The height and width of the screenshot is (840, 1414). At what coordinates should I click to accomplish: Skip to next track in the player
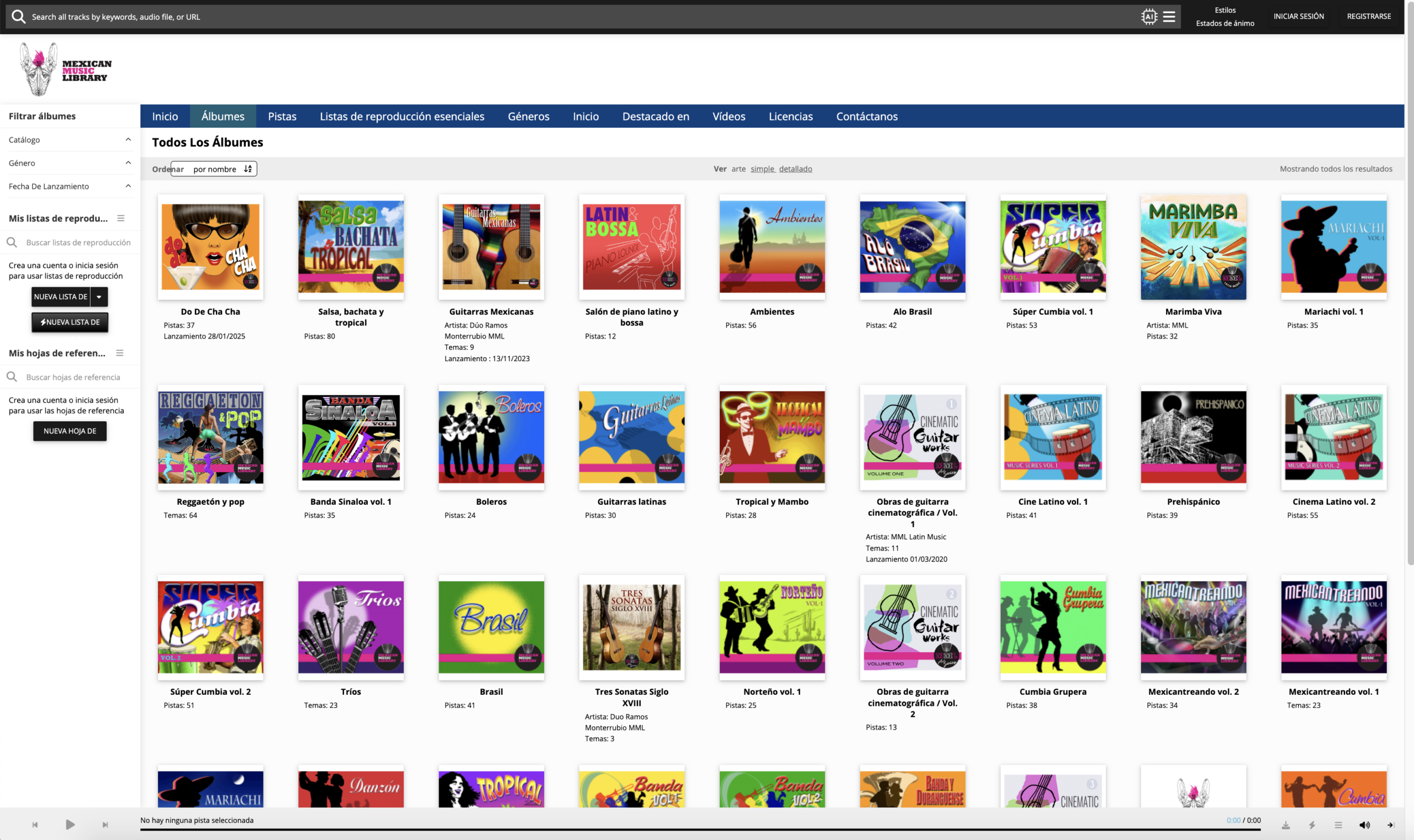click(105, 825)
